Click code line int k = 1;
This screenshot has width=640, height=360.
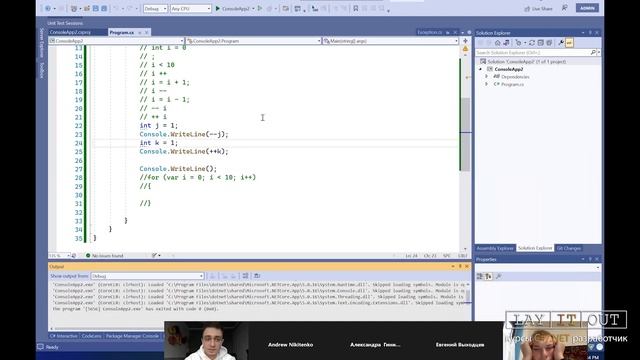[x=159, y=143]
